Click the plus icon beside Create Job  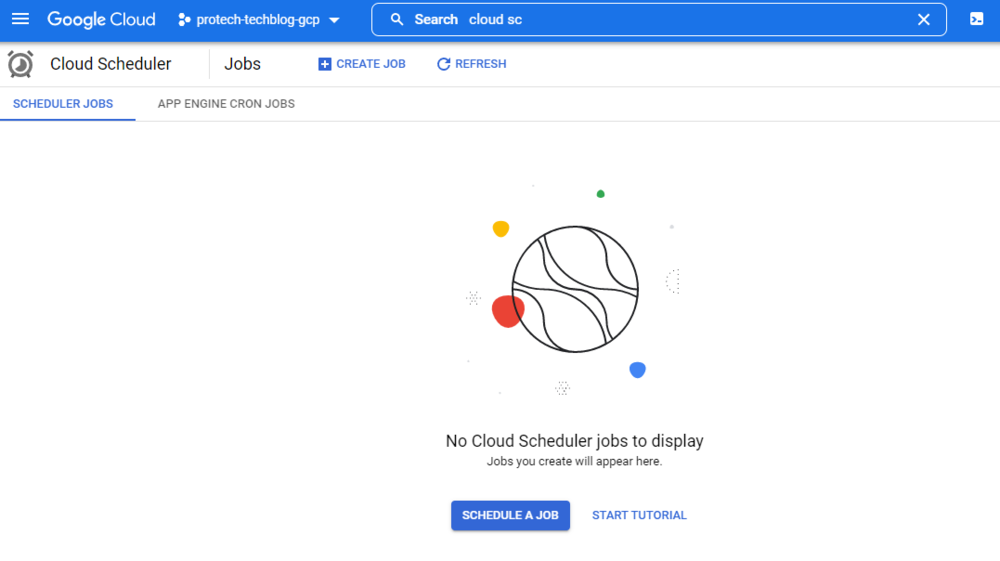click(324, 64)
